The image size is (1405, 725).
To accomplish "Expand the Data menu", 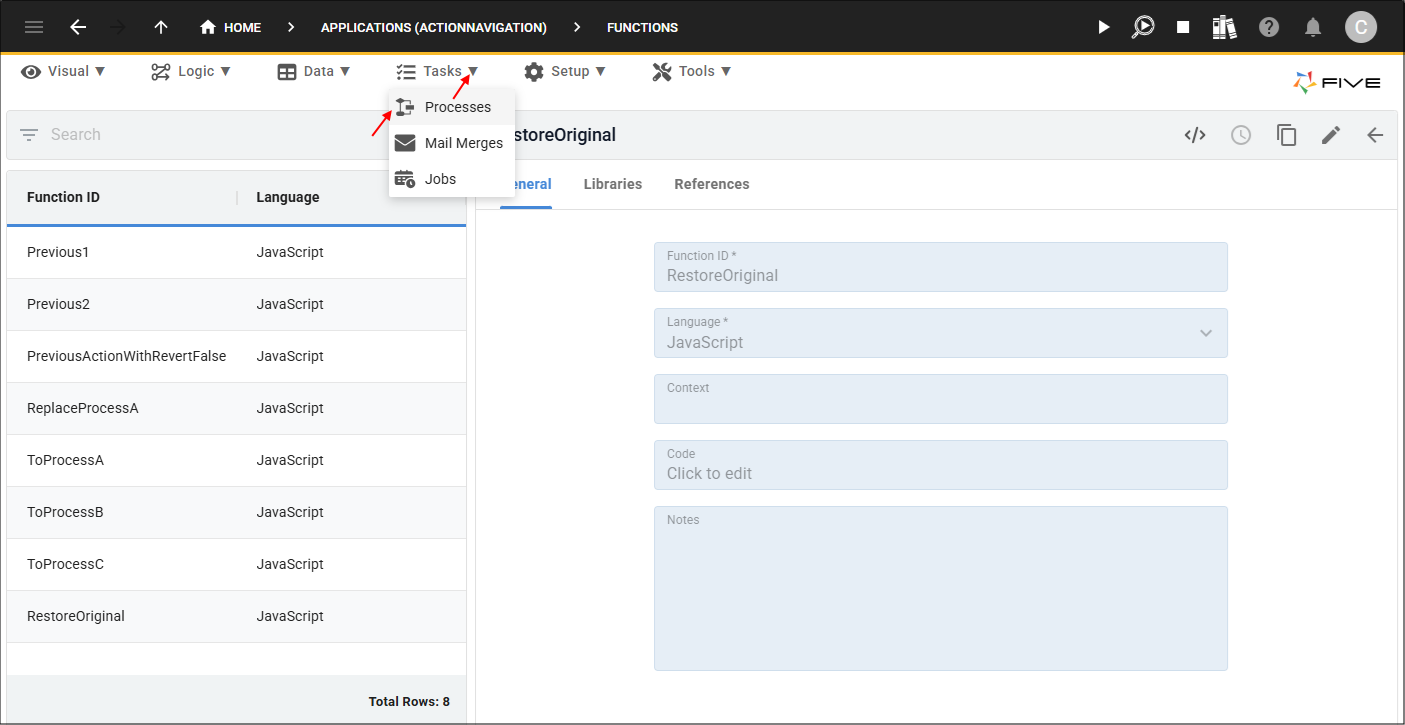I will click(x=314, y=71).
